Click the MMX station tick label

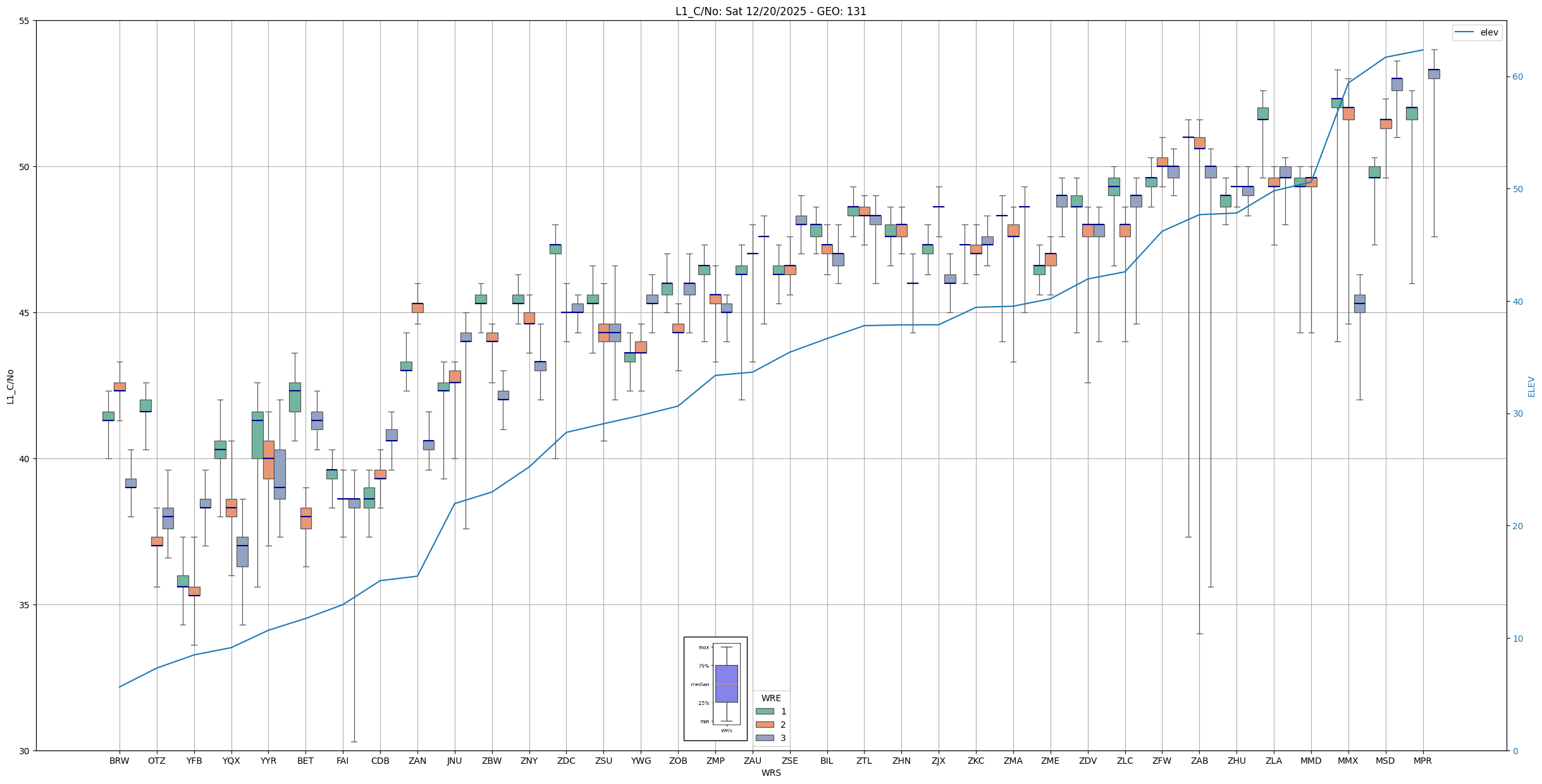[1348, 761]
